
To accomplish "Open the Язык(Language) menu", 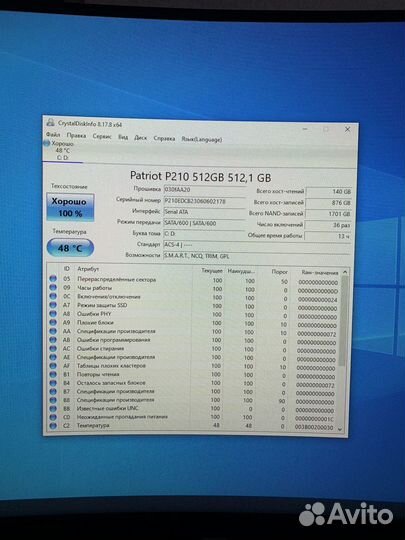I will click(x=202, y=139).
